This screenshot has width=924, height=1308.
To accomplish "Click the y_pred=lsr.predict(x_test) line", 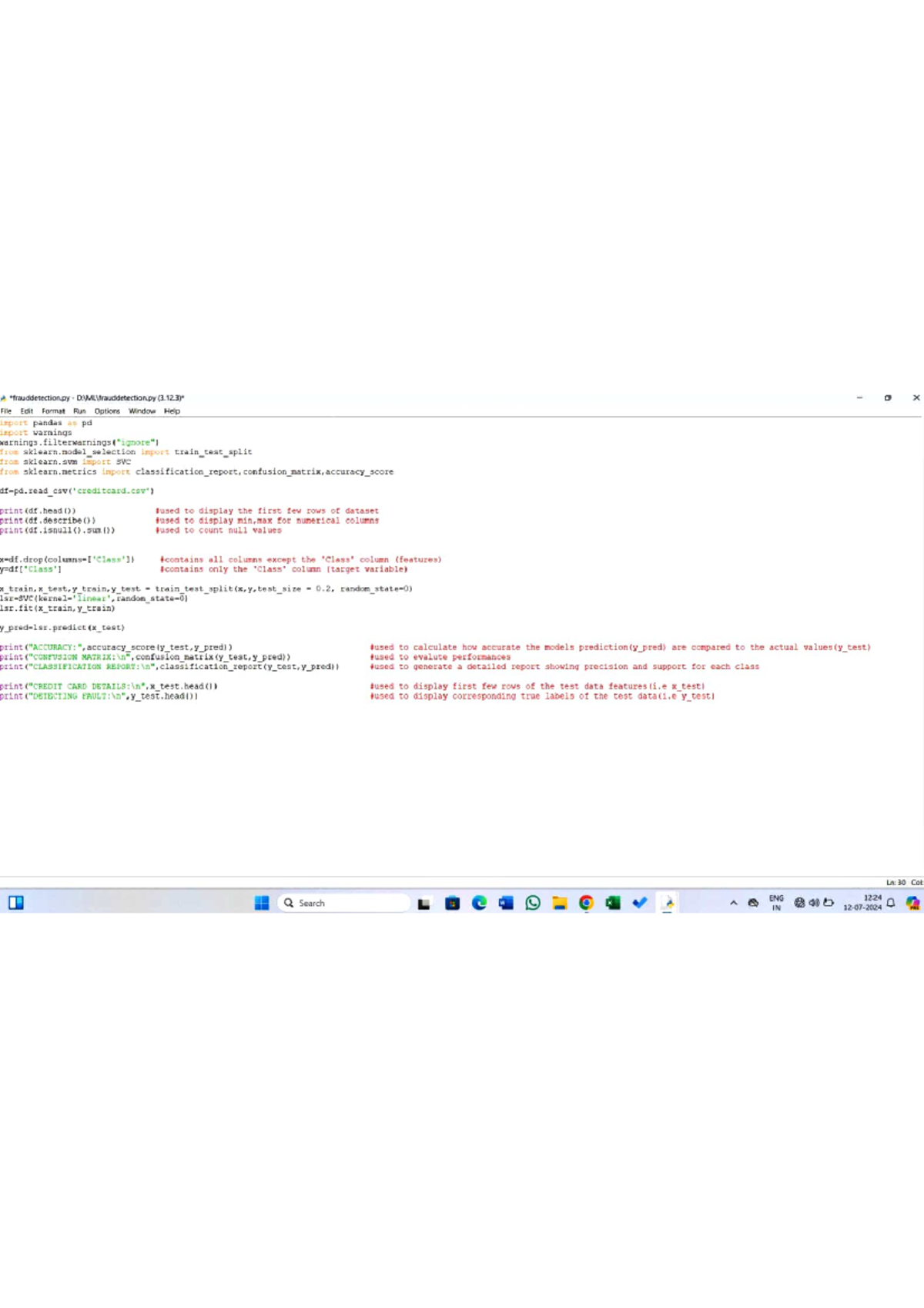I will 62,628.
